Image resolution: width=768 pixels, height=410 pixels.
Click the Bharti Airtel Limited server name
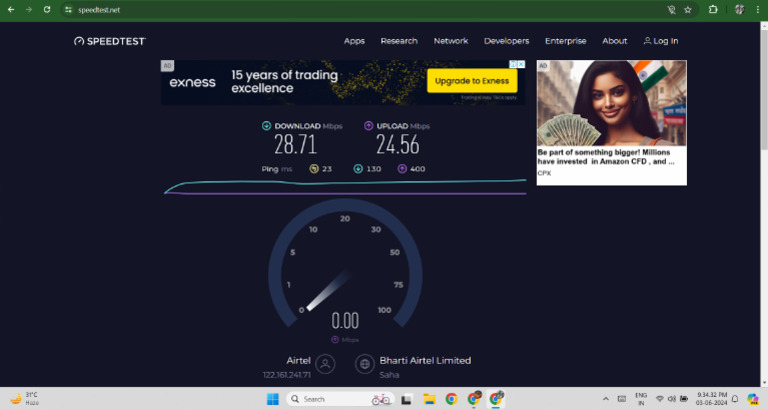(425, 361)
